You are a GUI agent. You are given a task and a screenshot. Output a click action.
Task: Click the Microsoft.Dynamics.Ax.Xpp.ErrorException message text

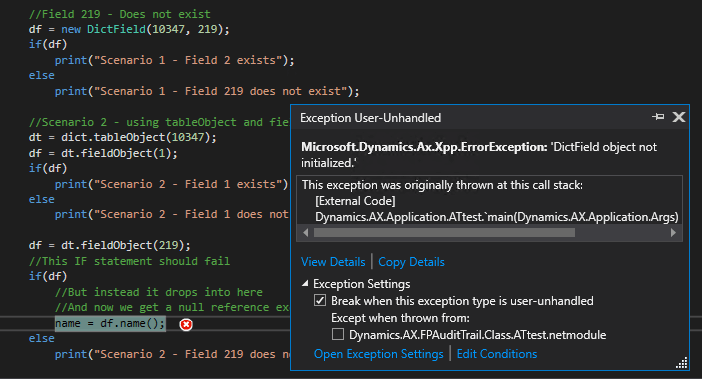tap(479, 155)
